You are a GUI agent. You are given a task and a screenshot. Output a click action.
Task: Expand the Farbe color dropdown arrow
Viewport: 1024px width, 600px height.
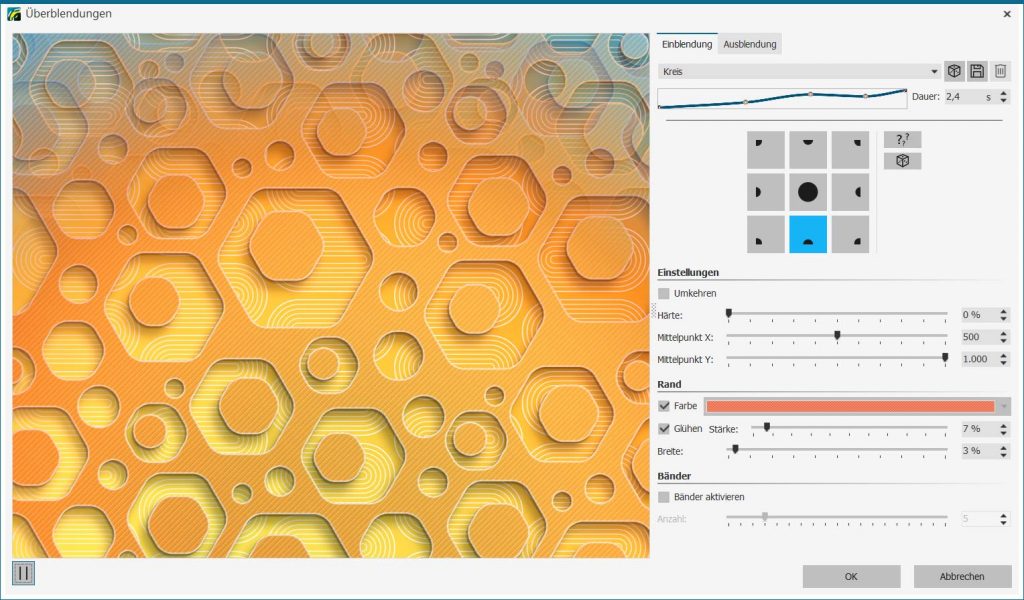(x=1003, y=406)
